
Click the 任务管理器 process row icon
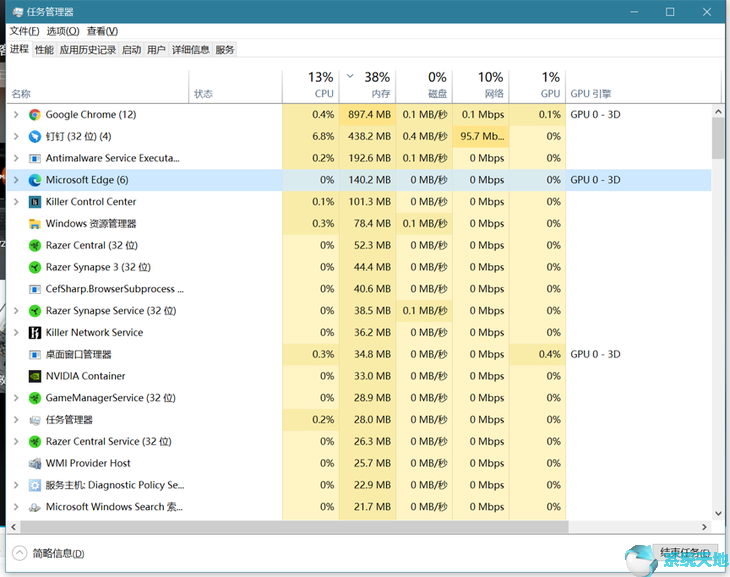coord(34,420)
